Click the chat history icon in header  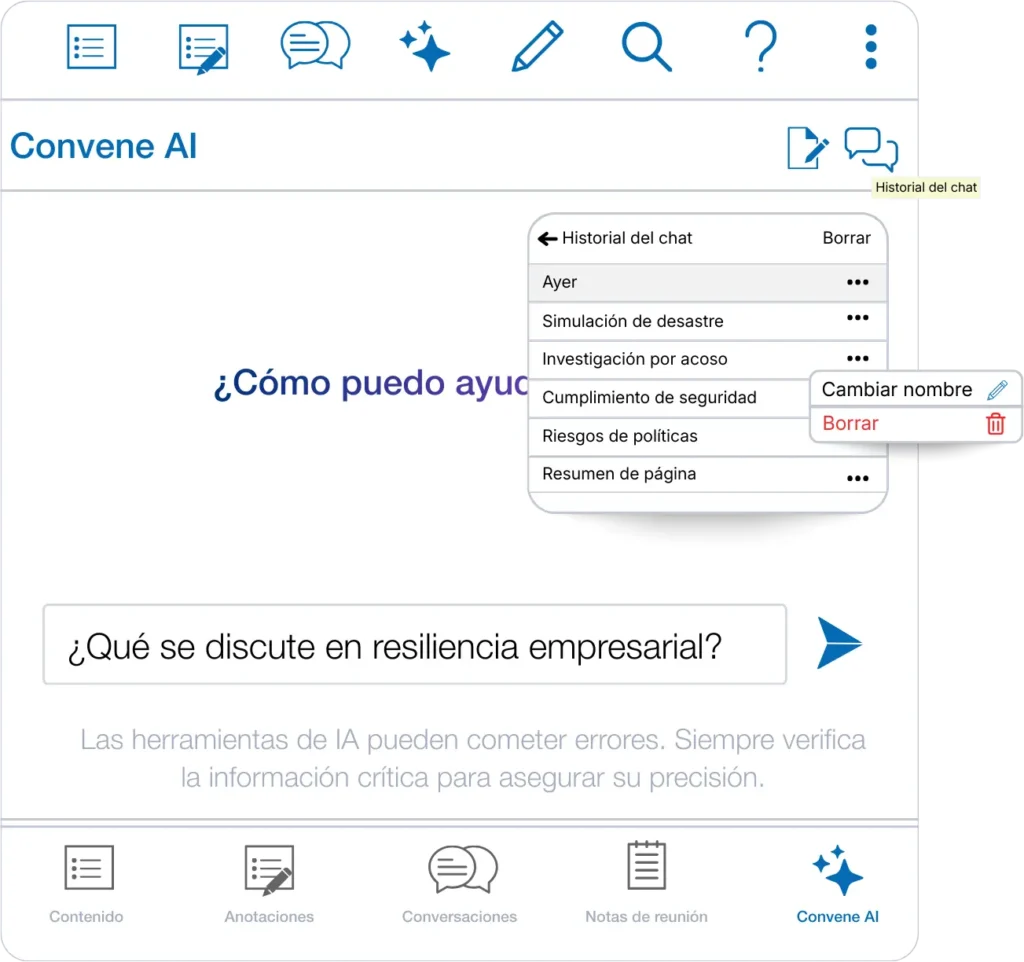point(871,149)
